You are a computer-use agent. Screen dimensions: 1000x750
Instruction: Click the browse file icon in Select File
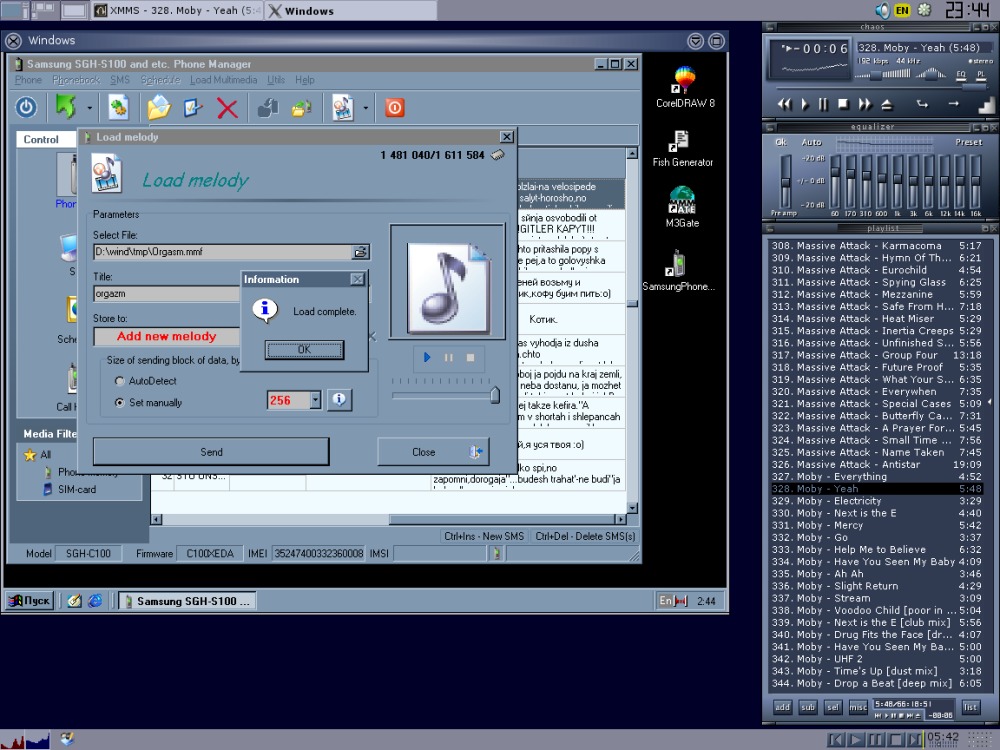click(x=360, y=252)
